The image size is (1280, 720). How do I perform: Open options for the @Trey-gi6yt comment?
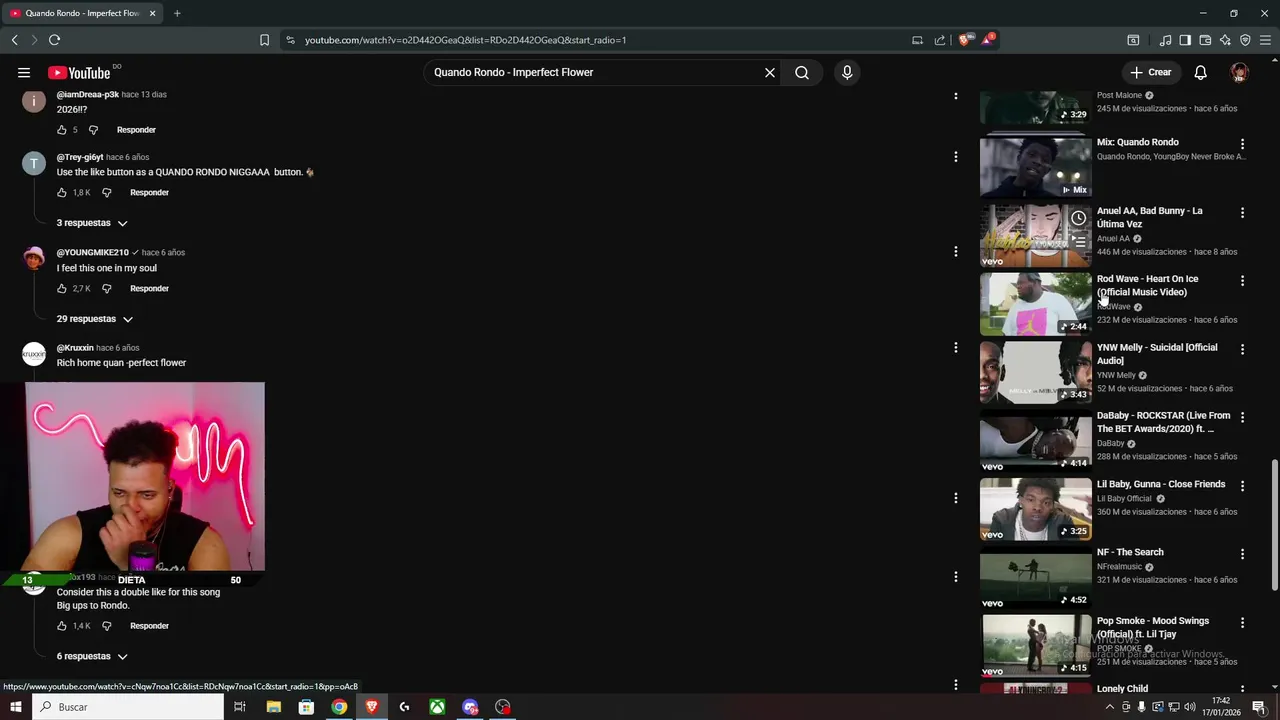(956, 157)
